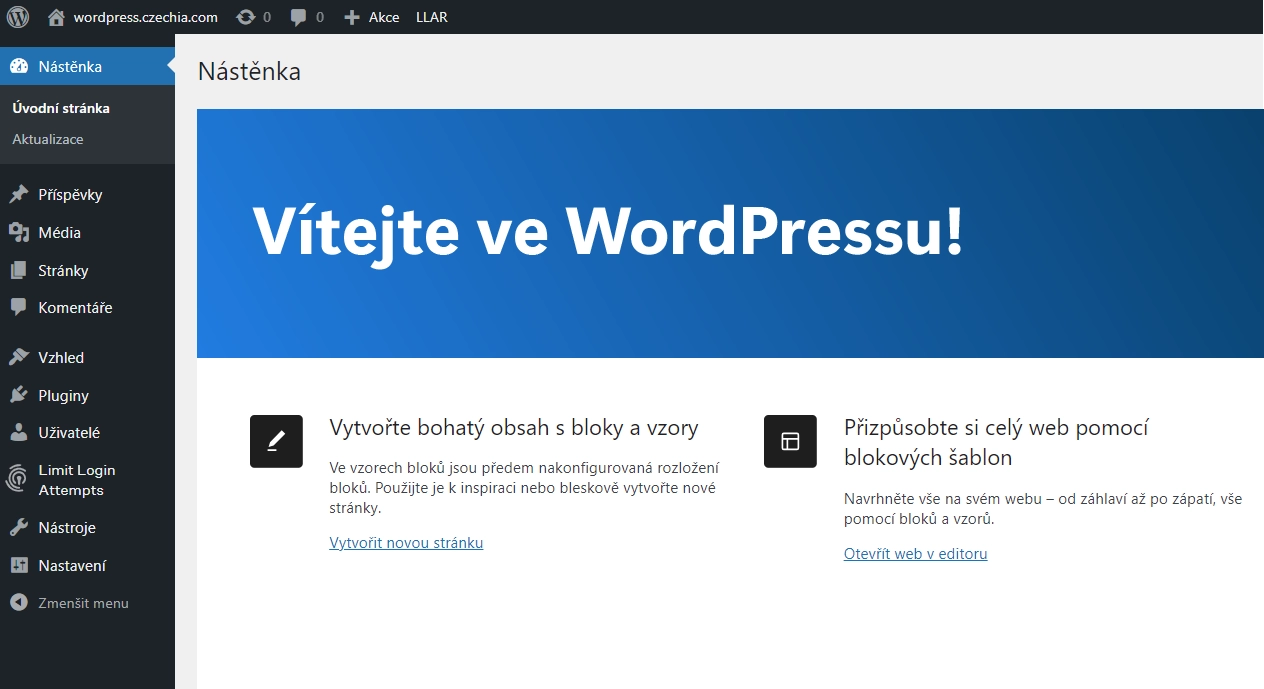Click the block template icon beside customization heading
This screenshot has height=689, width=1264.
pos(789,440)
